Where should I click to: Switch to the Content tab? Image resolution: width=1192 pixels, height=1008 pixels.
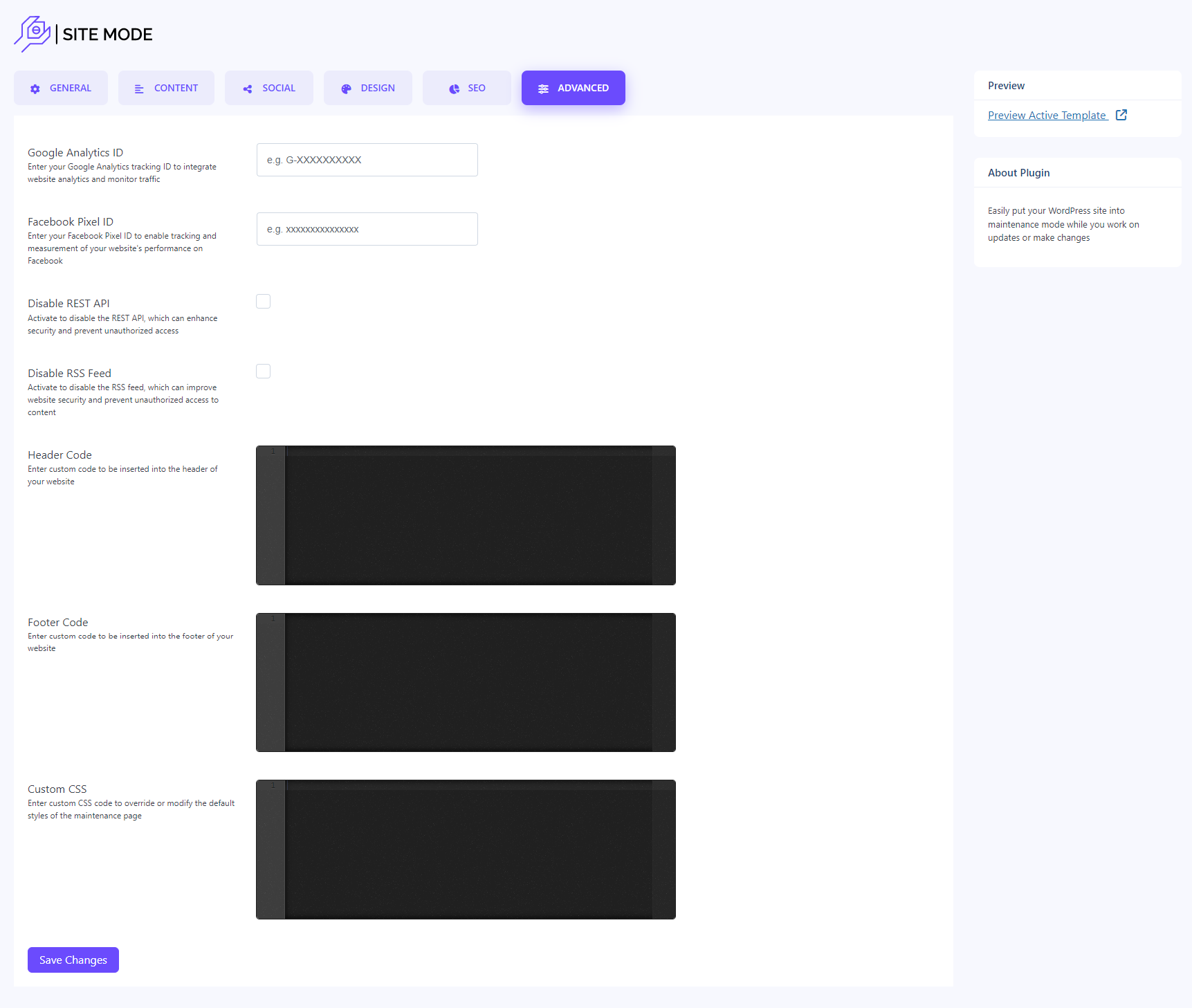point(166,88)
